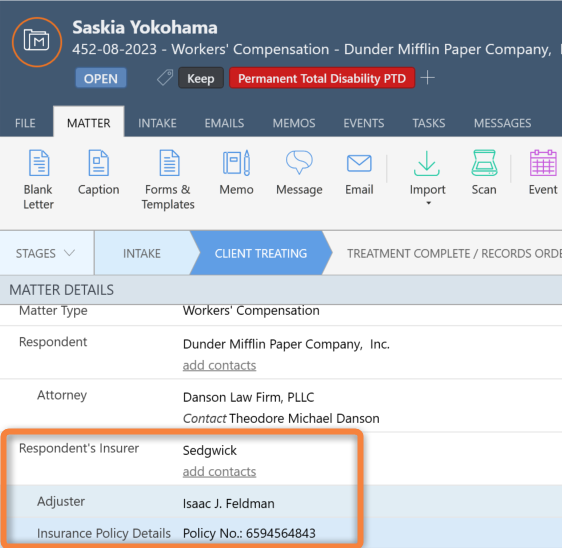Screen dimensions: 562x548
Task: Open the EMAILS tab
Action: click(224, 123)
